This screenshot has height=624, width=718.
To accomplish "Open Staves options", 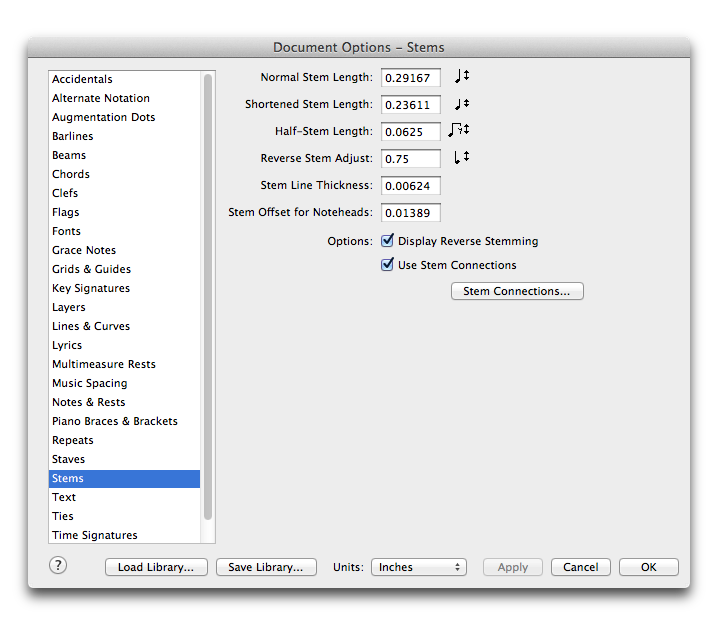I will click(x=124, y=459).
